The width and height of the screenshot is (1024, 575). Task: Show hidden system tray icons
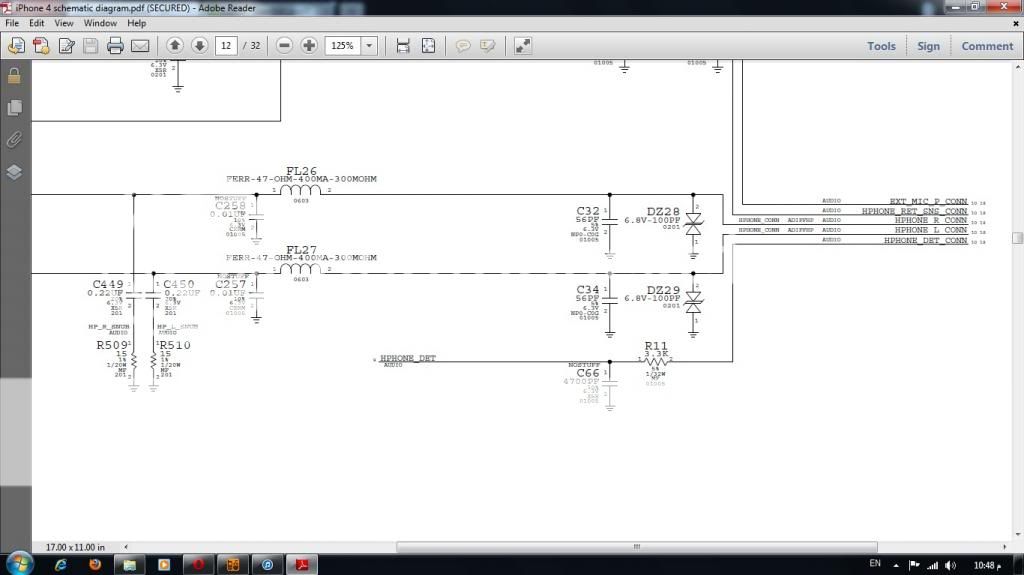coord(897,565)
